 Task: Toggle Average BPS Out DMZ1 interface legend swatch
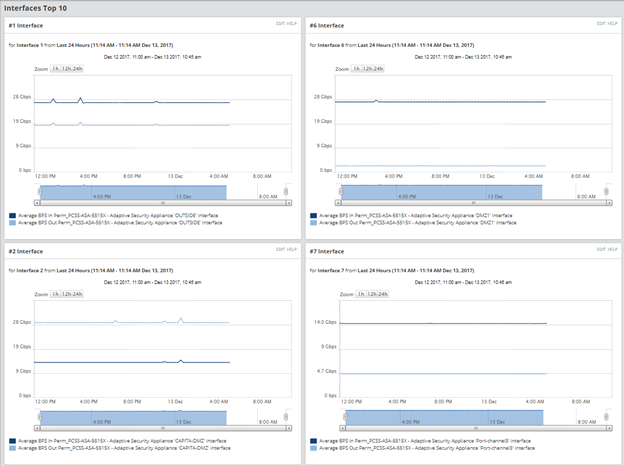click(313, 223)
